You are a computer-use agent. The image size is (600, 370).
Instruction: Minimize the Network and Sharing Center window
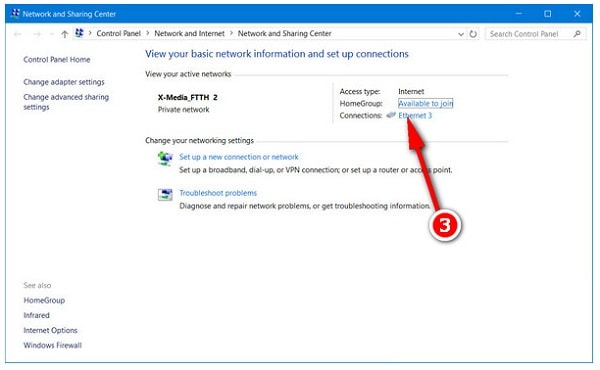pyautogui.click(x=518, y=14)
